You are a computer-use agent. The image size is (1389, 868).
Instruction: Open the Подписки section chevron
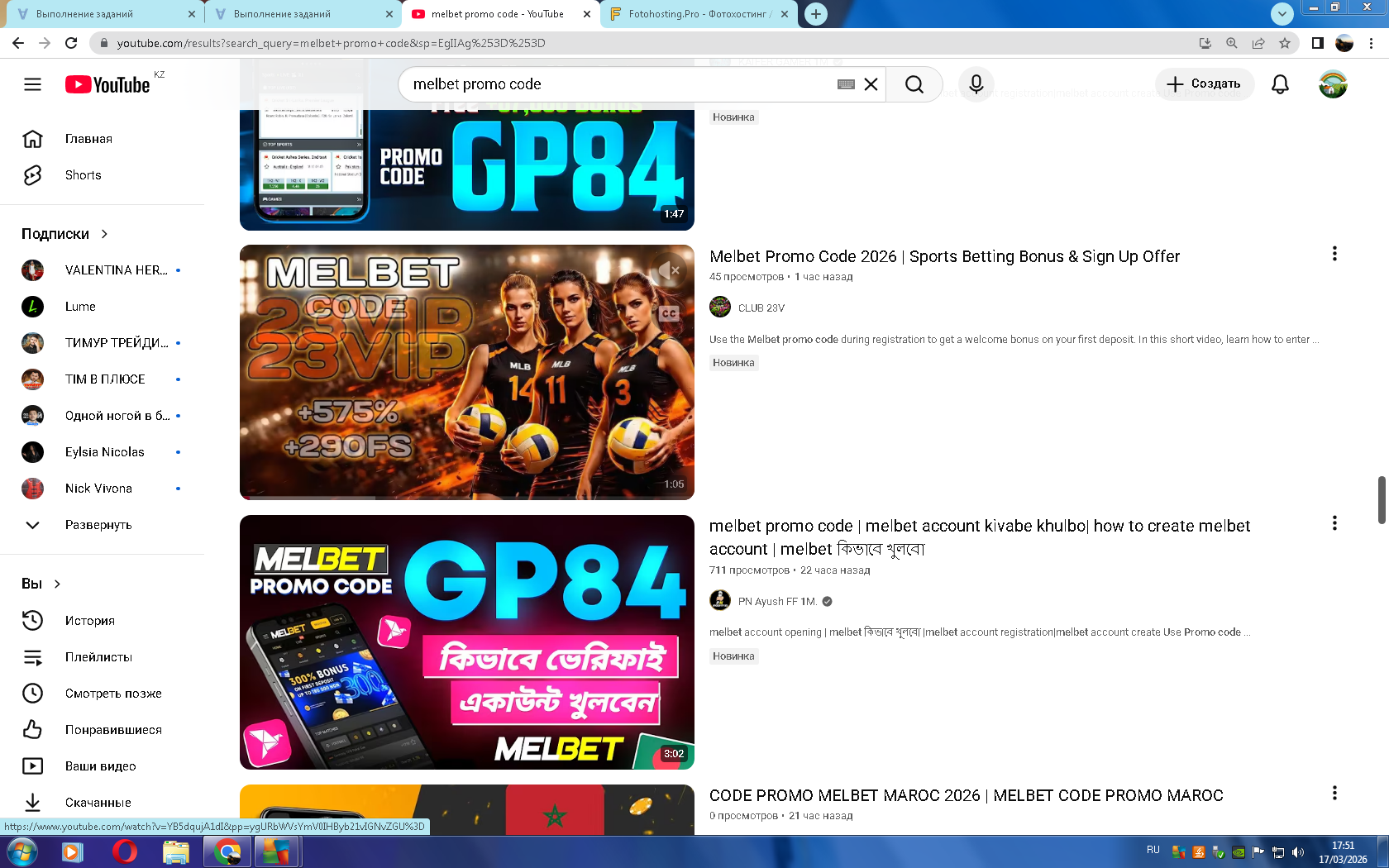tap(104, 234)
